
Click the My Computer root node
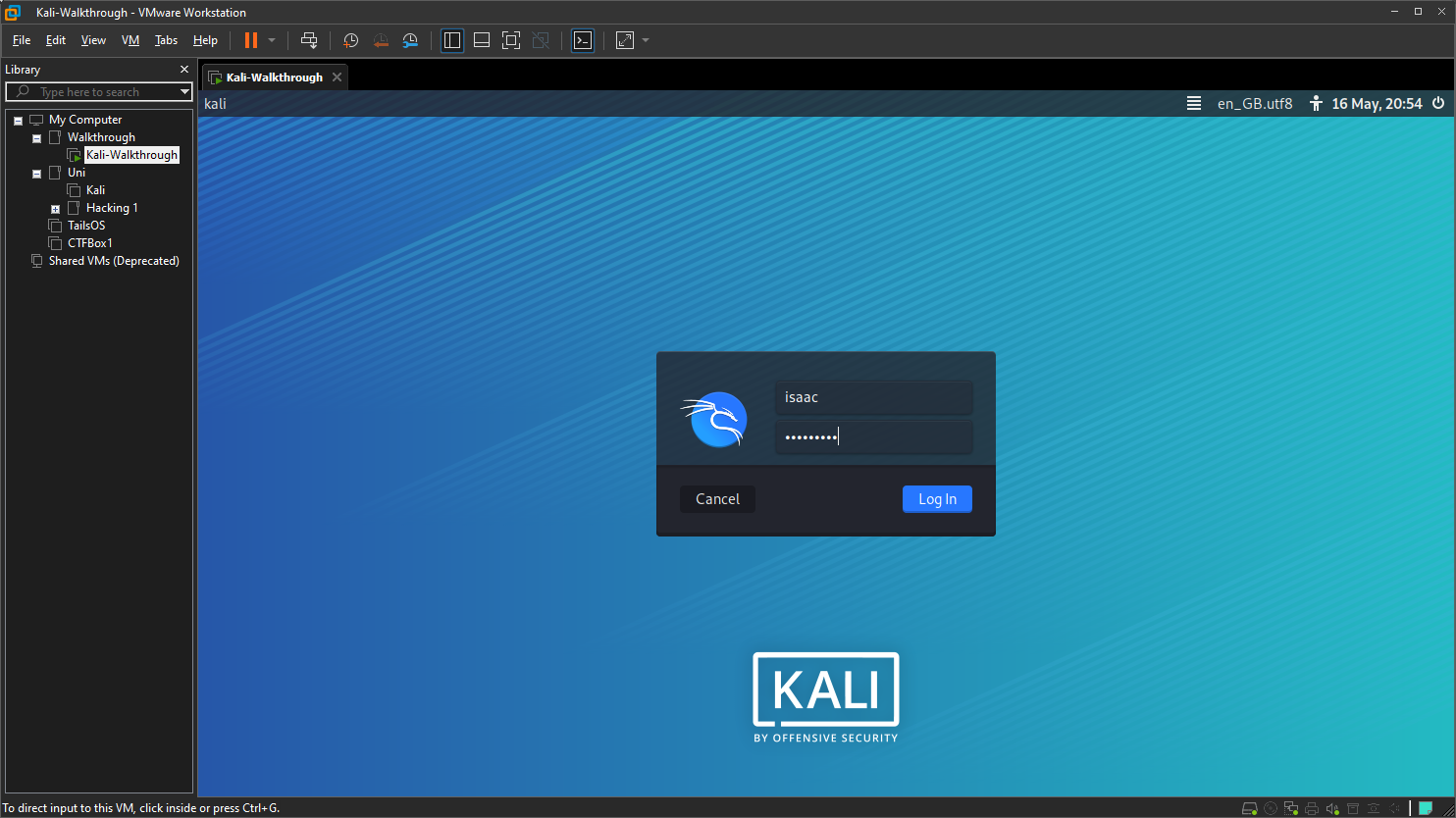pos(85,120)
